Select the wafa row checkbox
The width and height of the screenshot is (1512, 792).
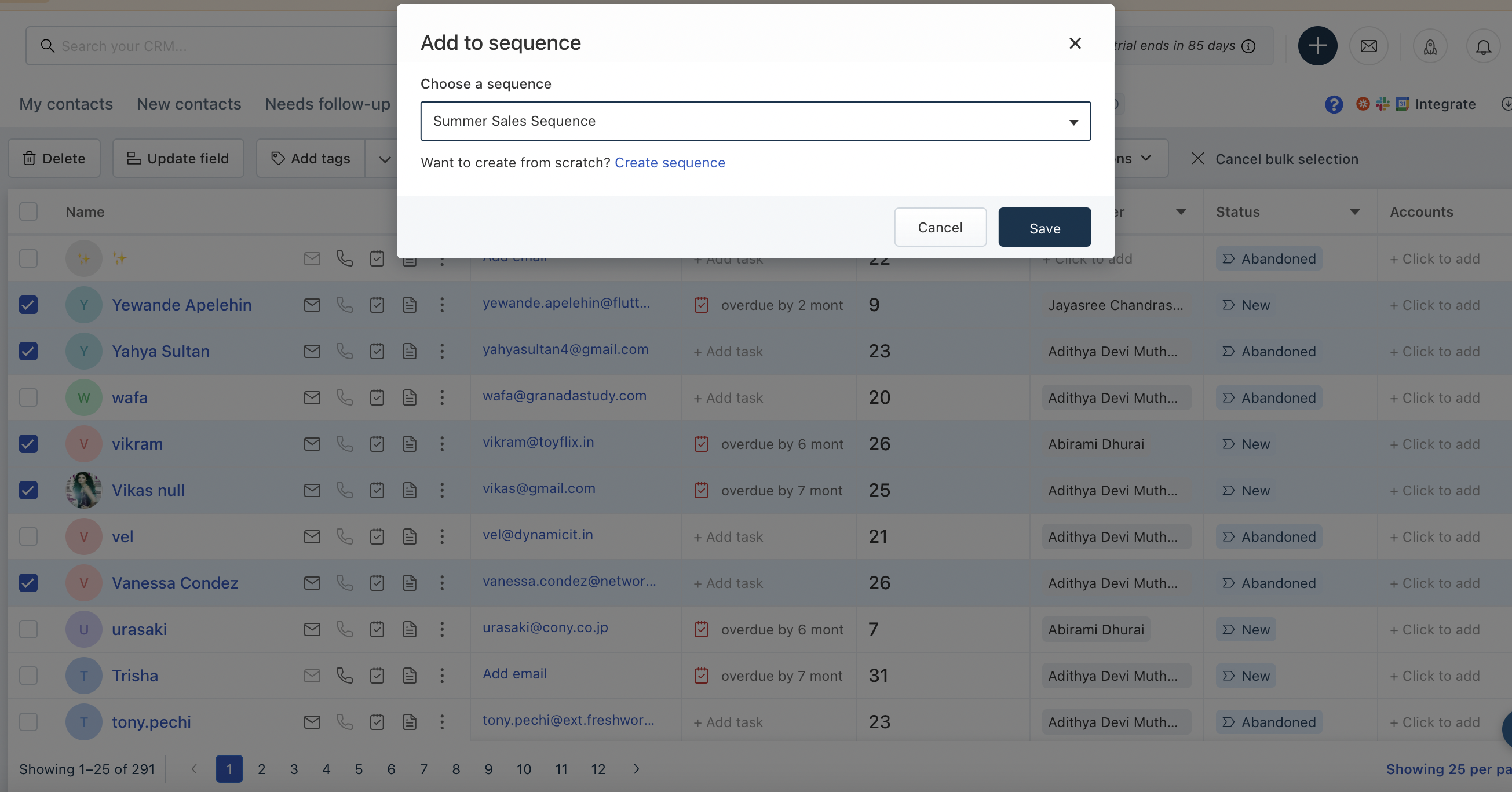coord(28,397)
